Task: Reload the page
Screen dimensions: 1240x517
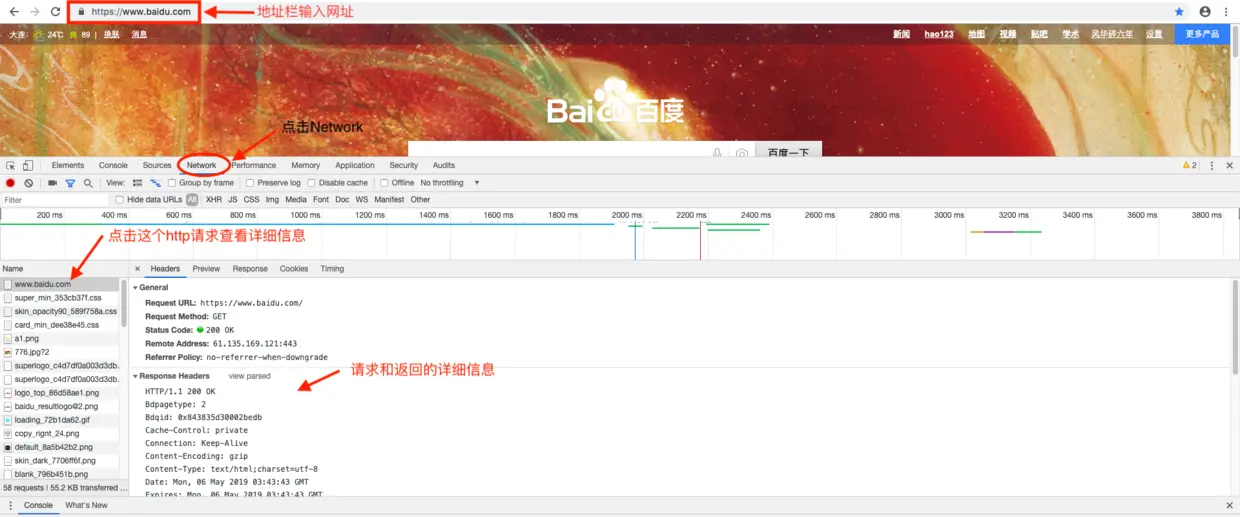Action: [56, 12]
